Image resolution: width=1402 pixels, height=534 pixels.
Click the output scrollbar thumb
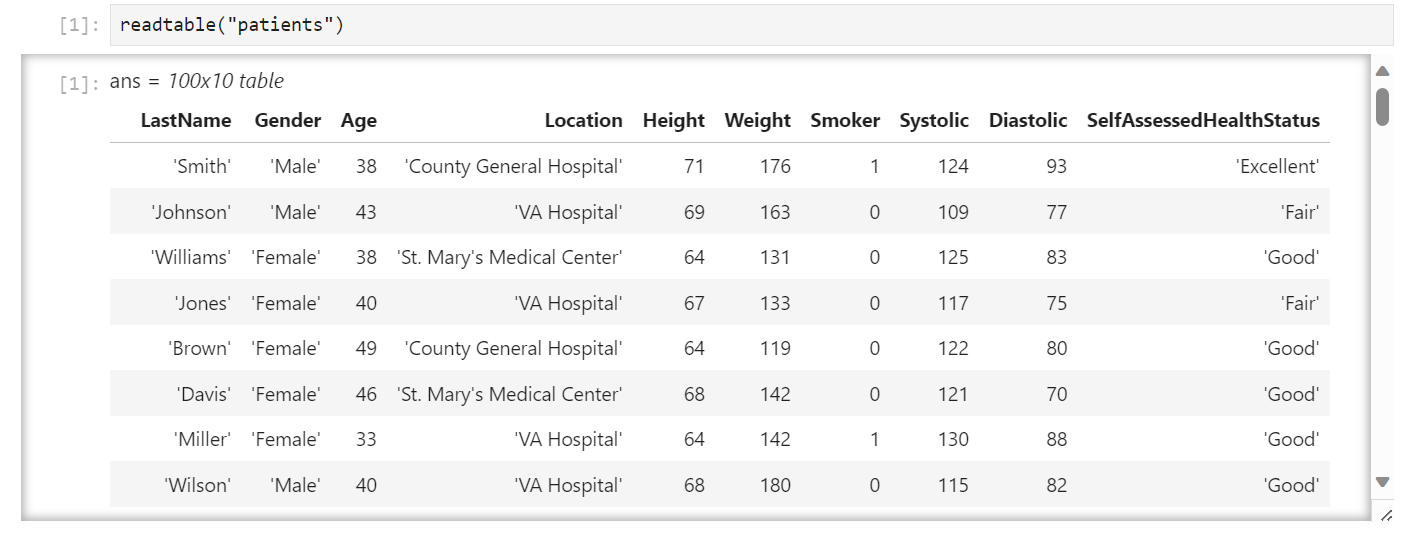1382,106
